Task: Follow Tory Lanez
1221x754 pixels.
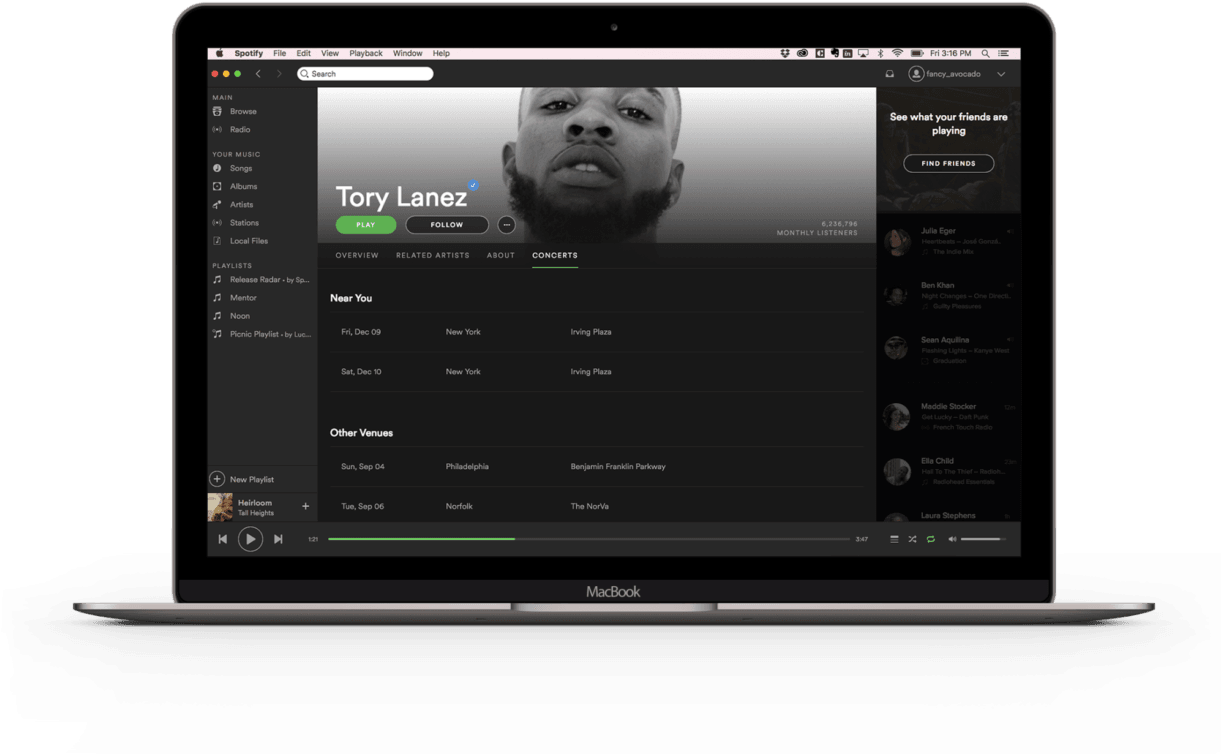Action: point(447,225)
